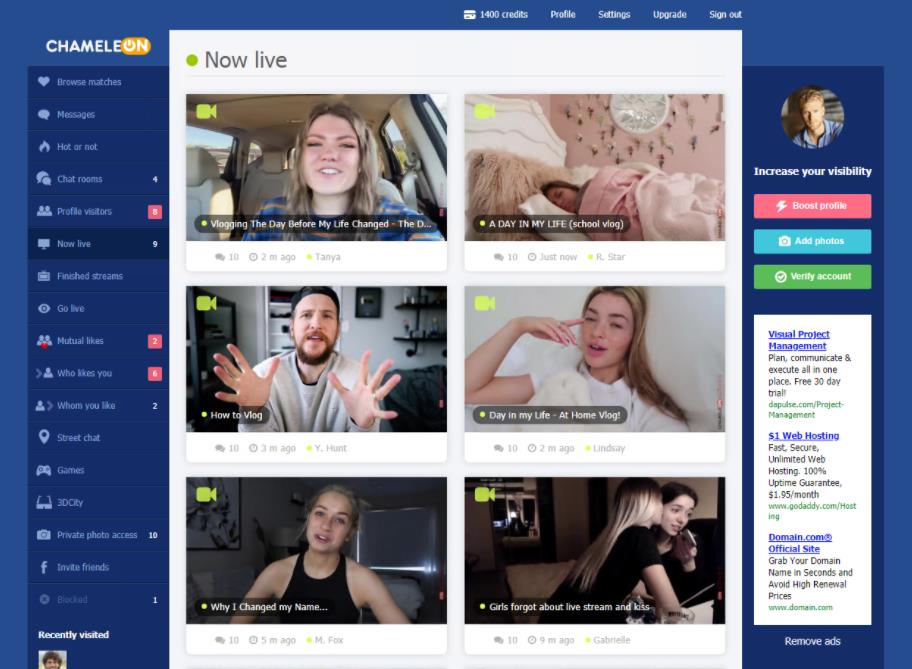
Task: Click the eye icon beside Go live
Action: click(43, 309)
